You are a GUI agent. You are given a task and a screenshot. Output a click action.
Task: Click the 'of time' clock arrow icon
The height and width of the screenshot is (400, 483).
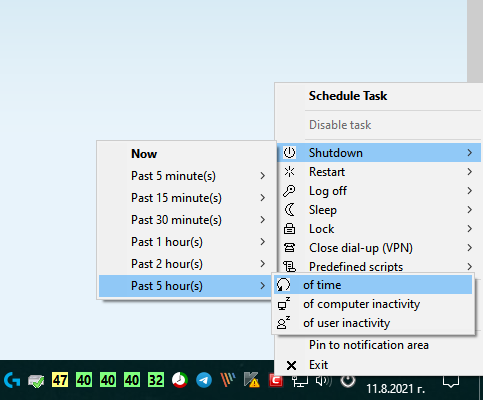(x=283, y=285)
